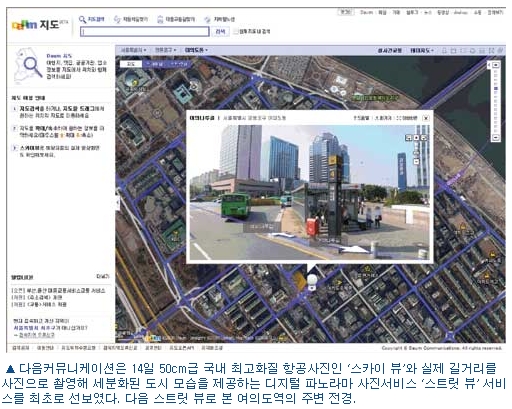Open the first footer link at bottom left
512x409 pixels.
coord(21,348)
